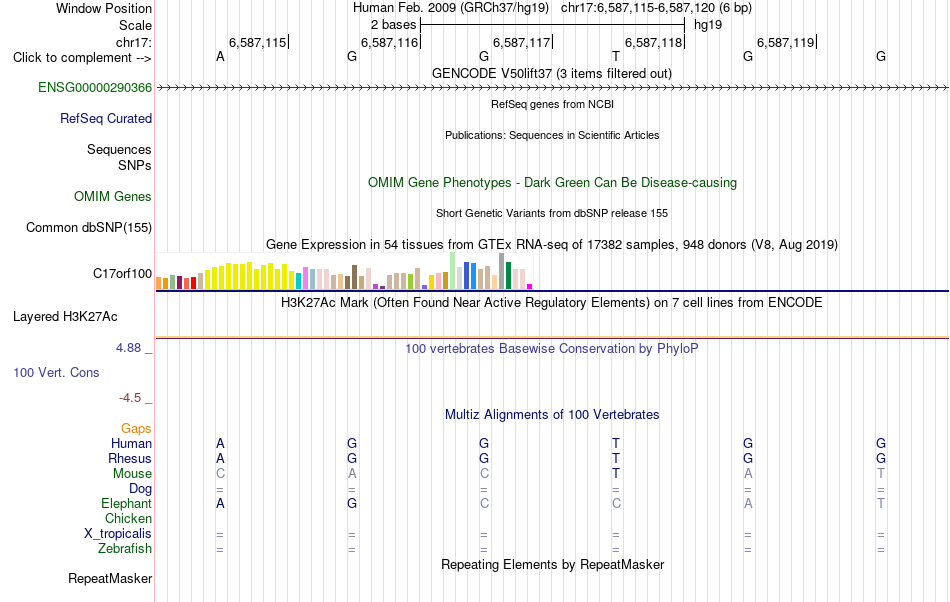Click the position label 6,587,116
The width and height of the screenshot is (950, 602).
click(x=390, y=43)
